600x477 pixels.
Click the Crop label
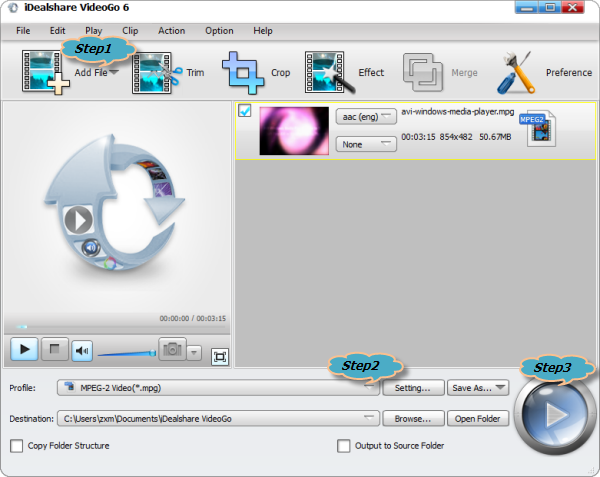click(280, 73)
